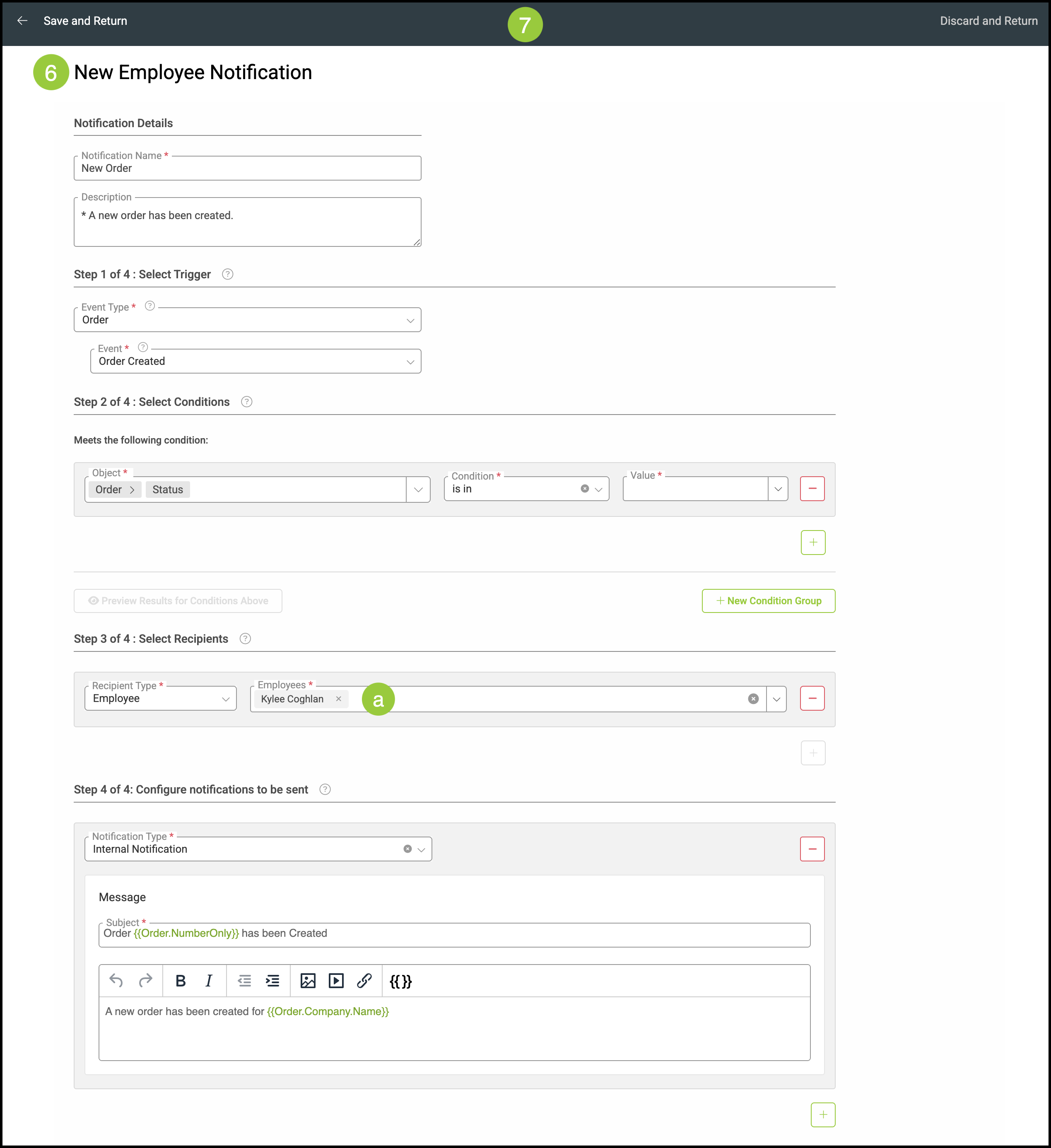Image resolution: width=1051 pixels, height=1148 pixels.
Task: Insert image using the picture icon
Action: click(308, 981)
